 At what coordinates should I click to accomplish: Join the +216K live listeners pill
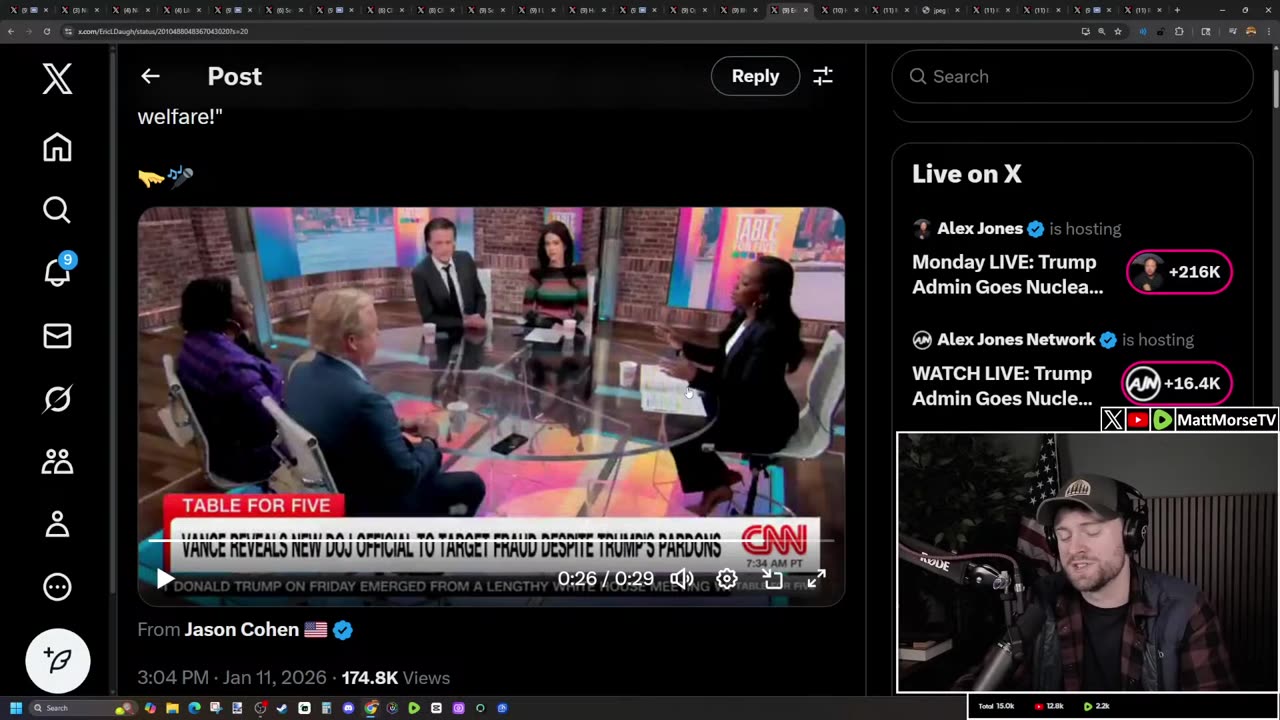coord(1179,272)
